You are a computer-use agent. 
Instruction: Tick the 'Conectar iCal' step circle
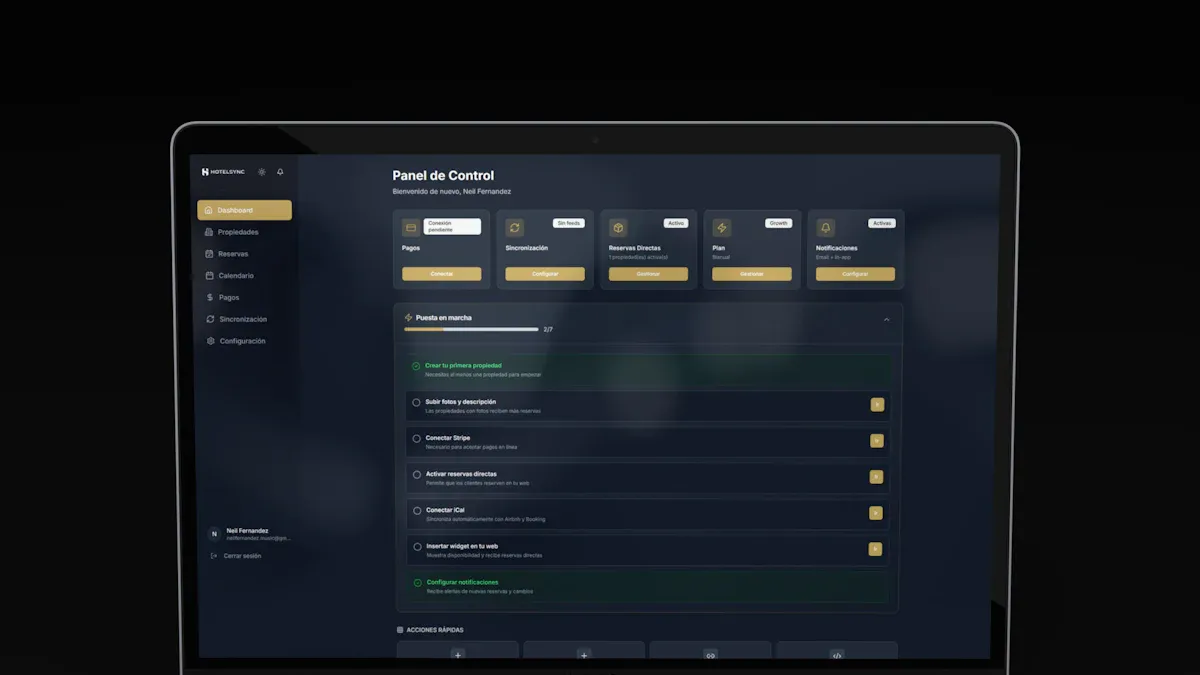pyautogui.click(x=417, y=510)
